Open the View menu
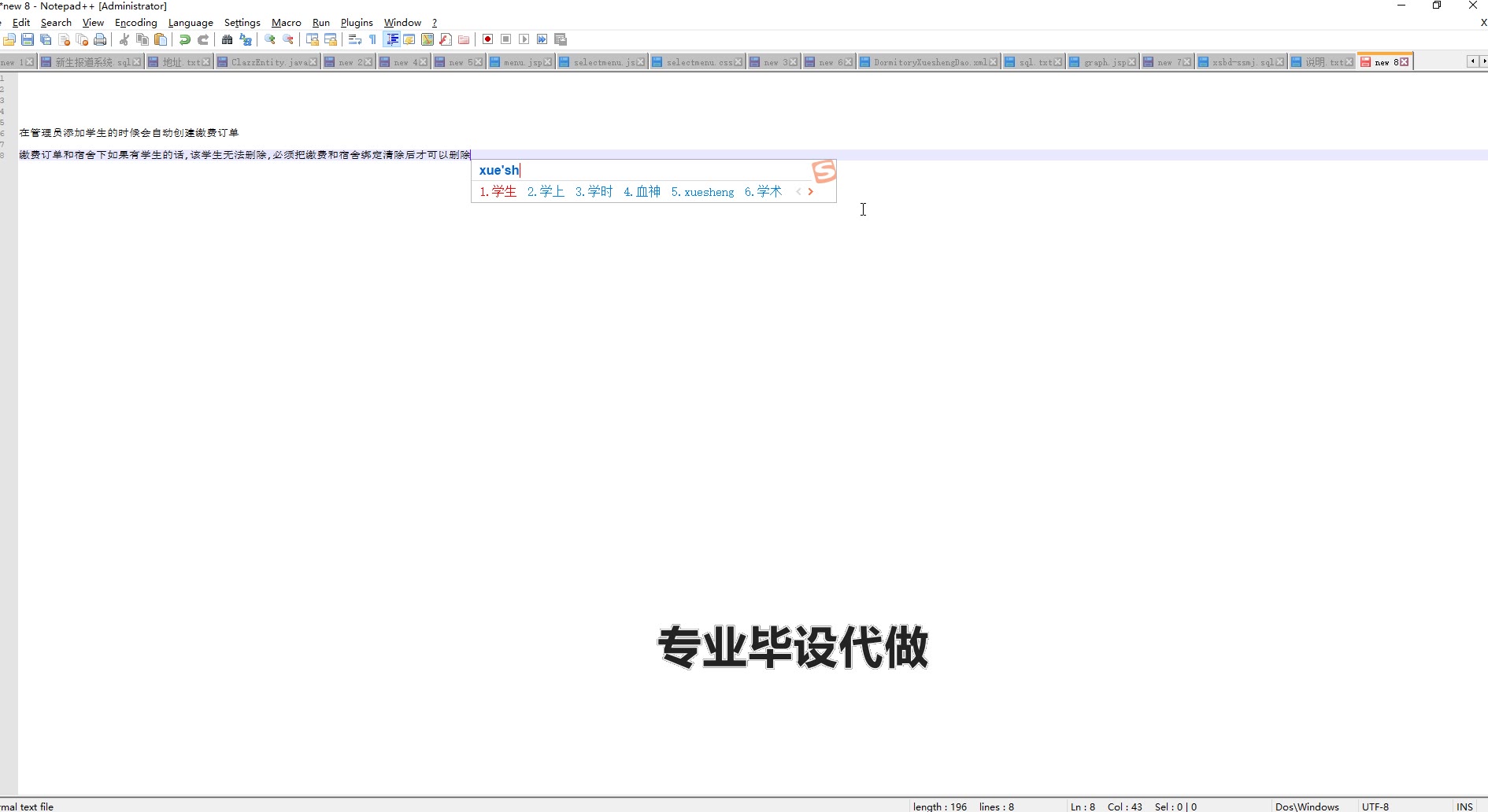 click(x=93, y=23)
